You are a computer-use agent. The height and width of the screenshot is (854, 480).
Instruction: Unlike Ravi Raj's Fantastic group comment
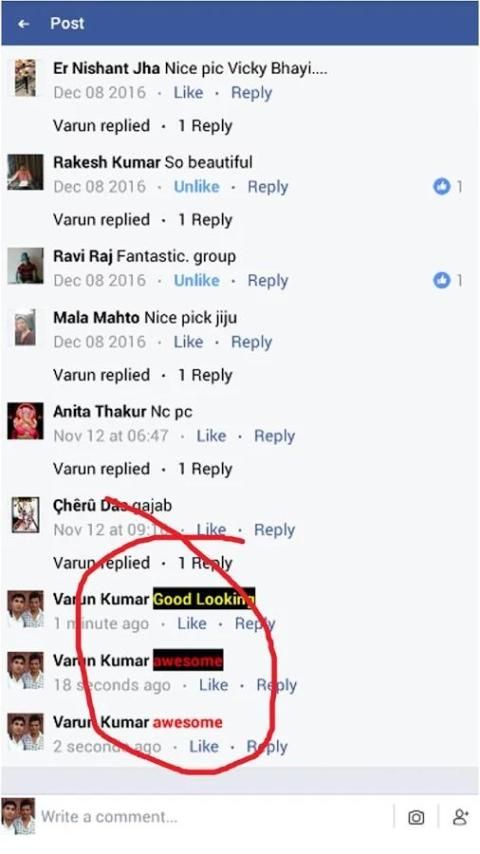196,280
